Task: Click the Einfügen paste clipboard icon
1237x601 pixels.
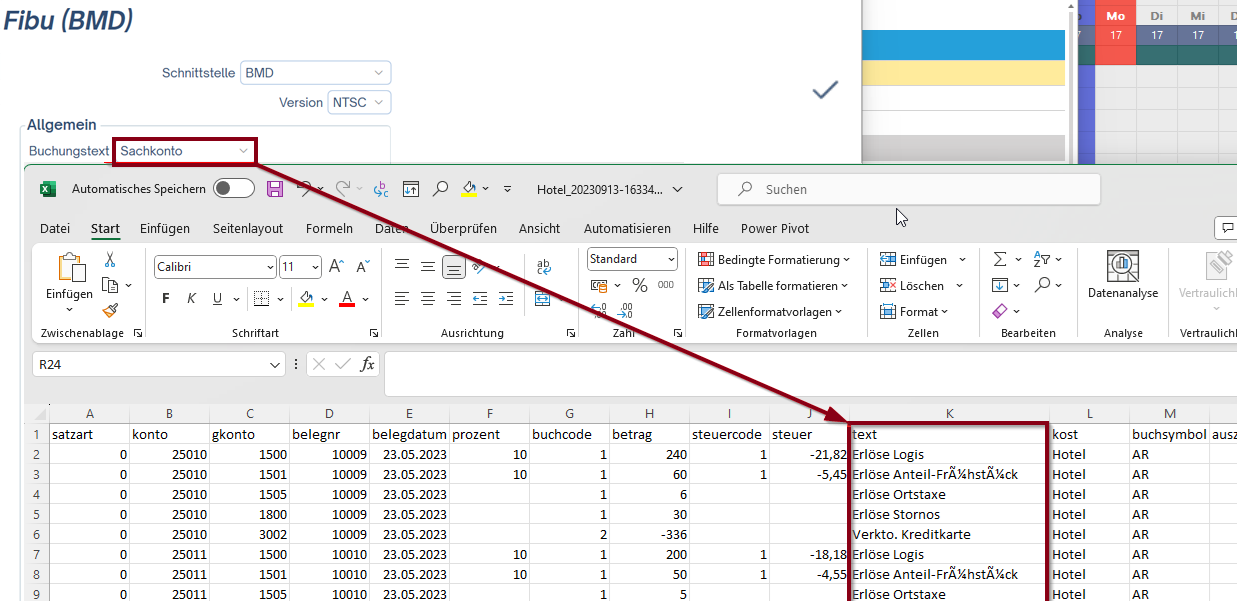Action: [70, 268]
